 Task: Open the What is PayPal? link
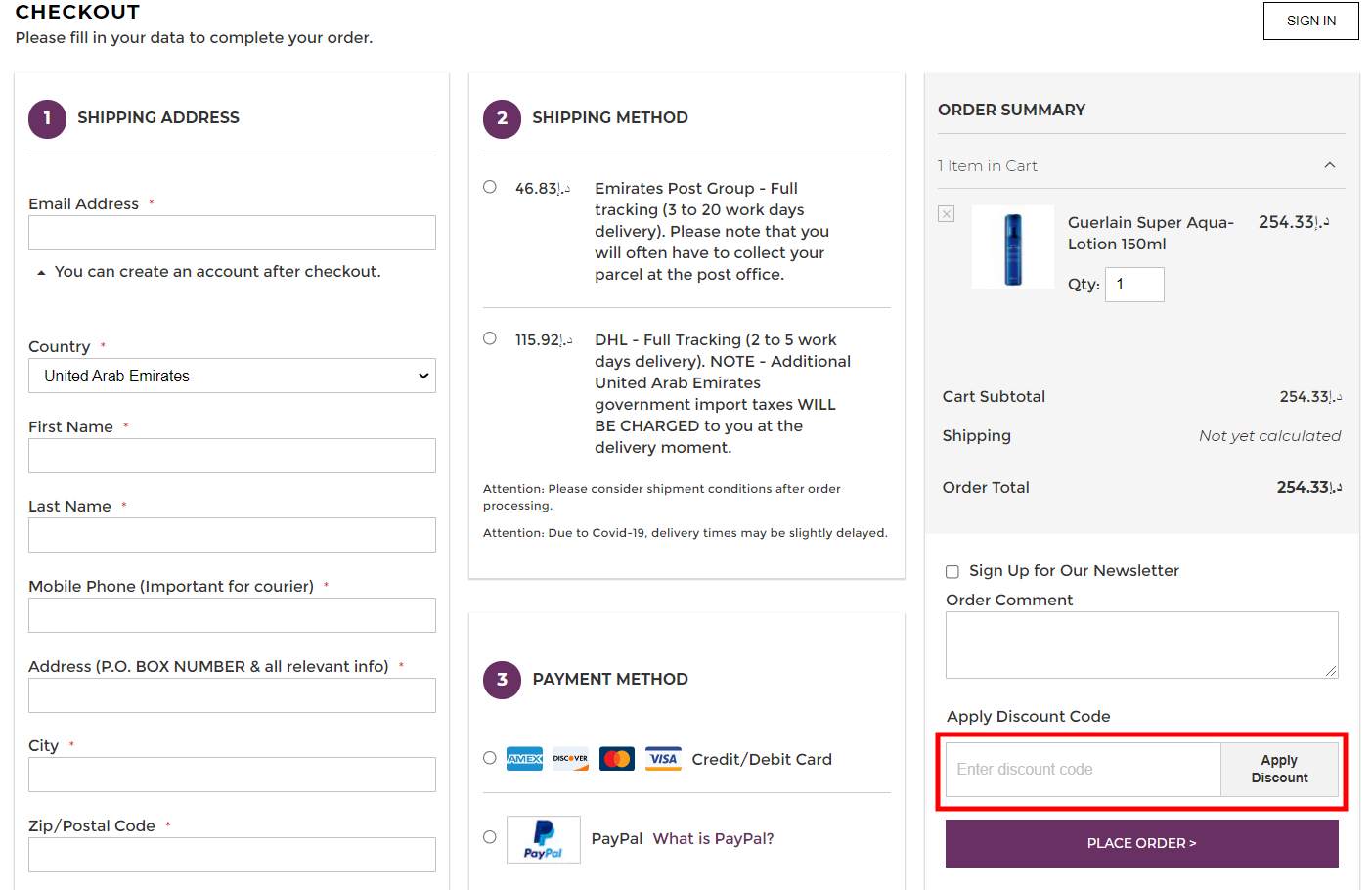pyautogui.click(x=713, y=838)
